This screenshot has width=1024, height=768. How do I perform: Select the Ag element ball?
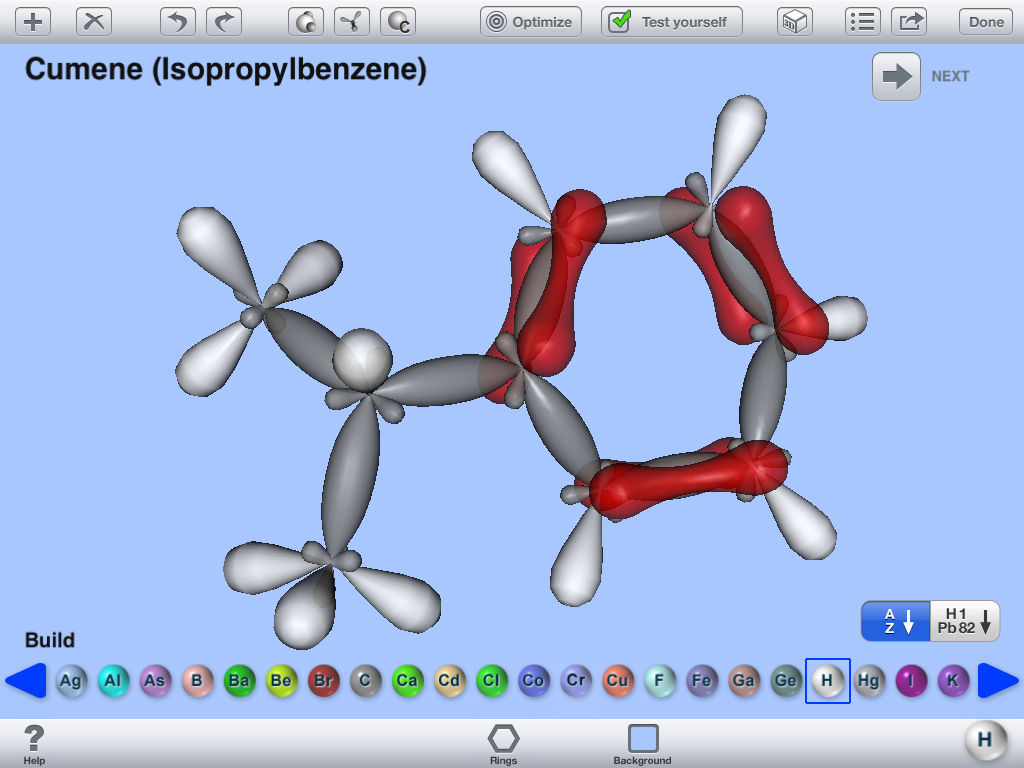point(71,680)
